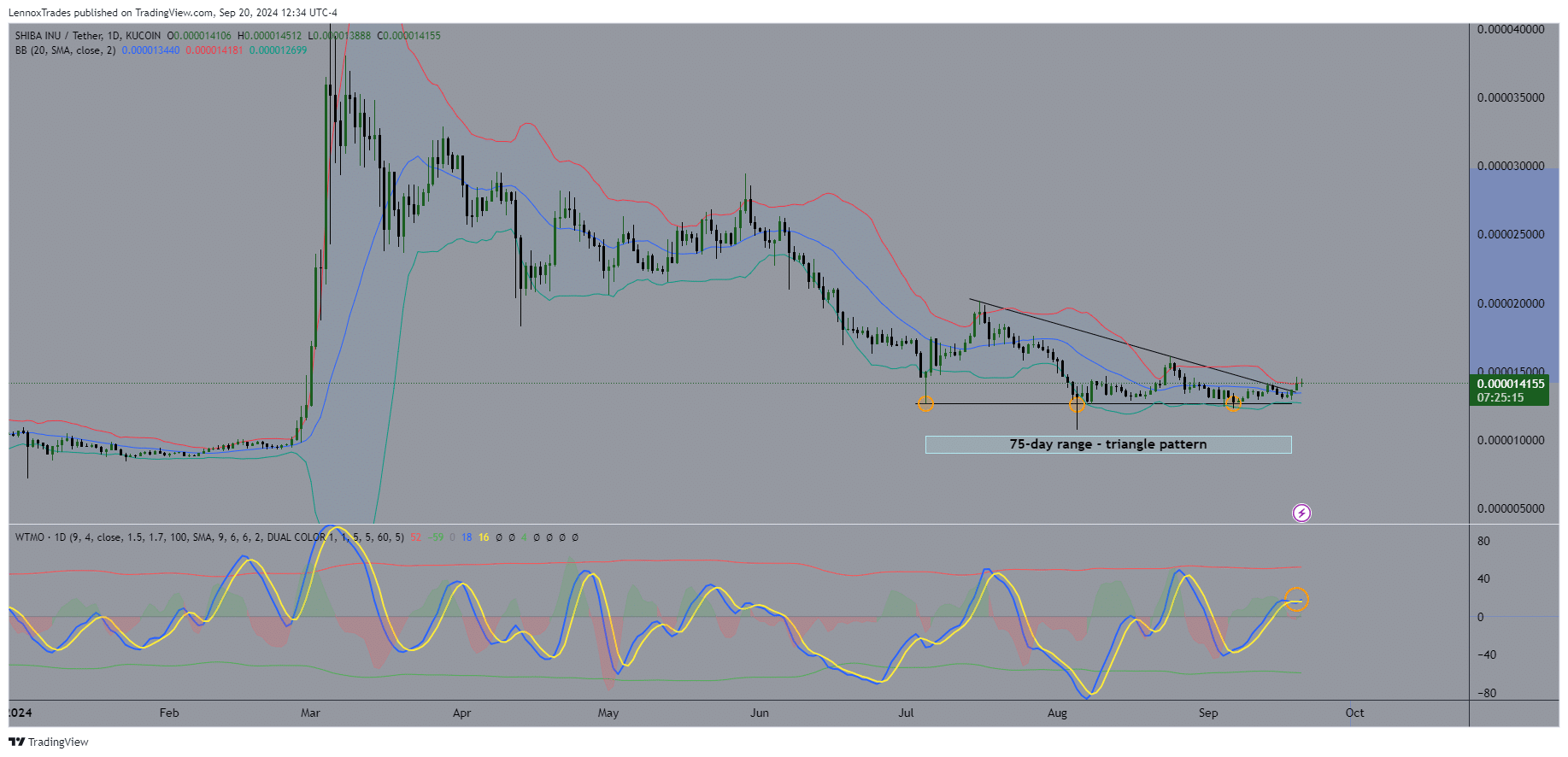Click the WTMO indicator legend label
This screenshot has width=1568, height=757.
click(x=209, y=537)
